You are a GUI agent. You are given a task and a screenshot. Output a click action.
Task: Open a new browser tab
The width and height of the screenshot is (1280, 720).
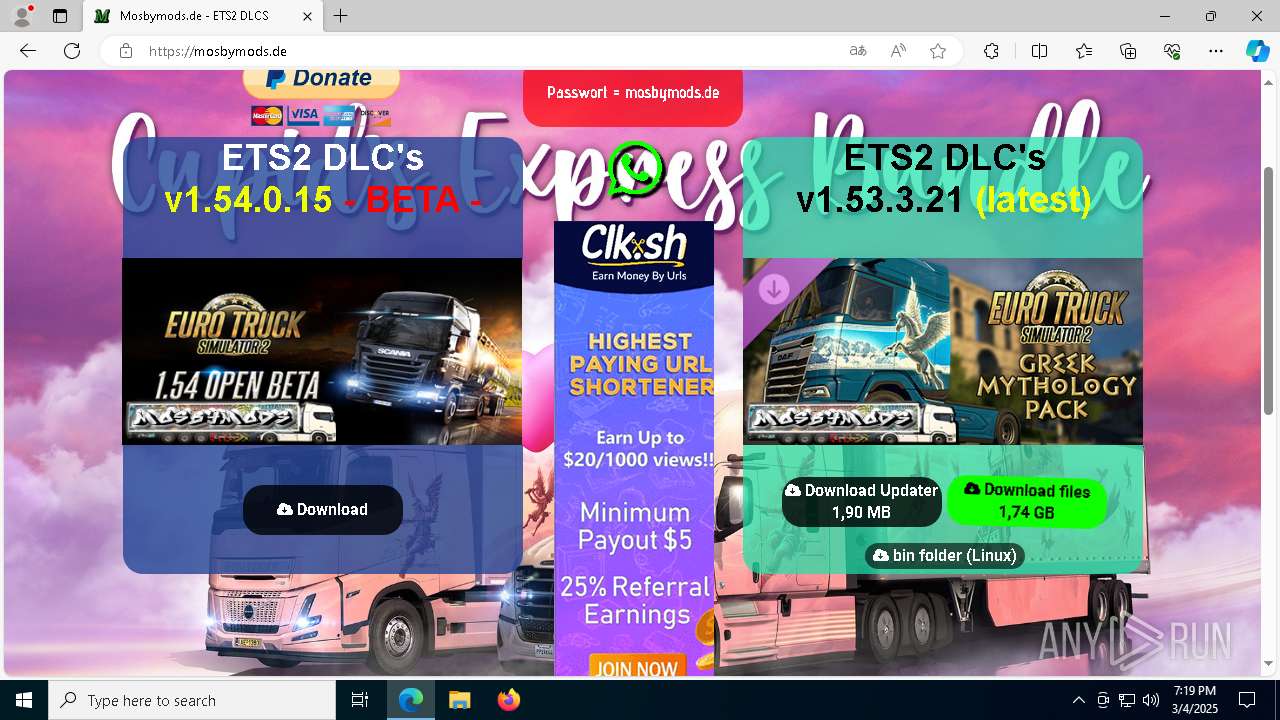(341, 16)
